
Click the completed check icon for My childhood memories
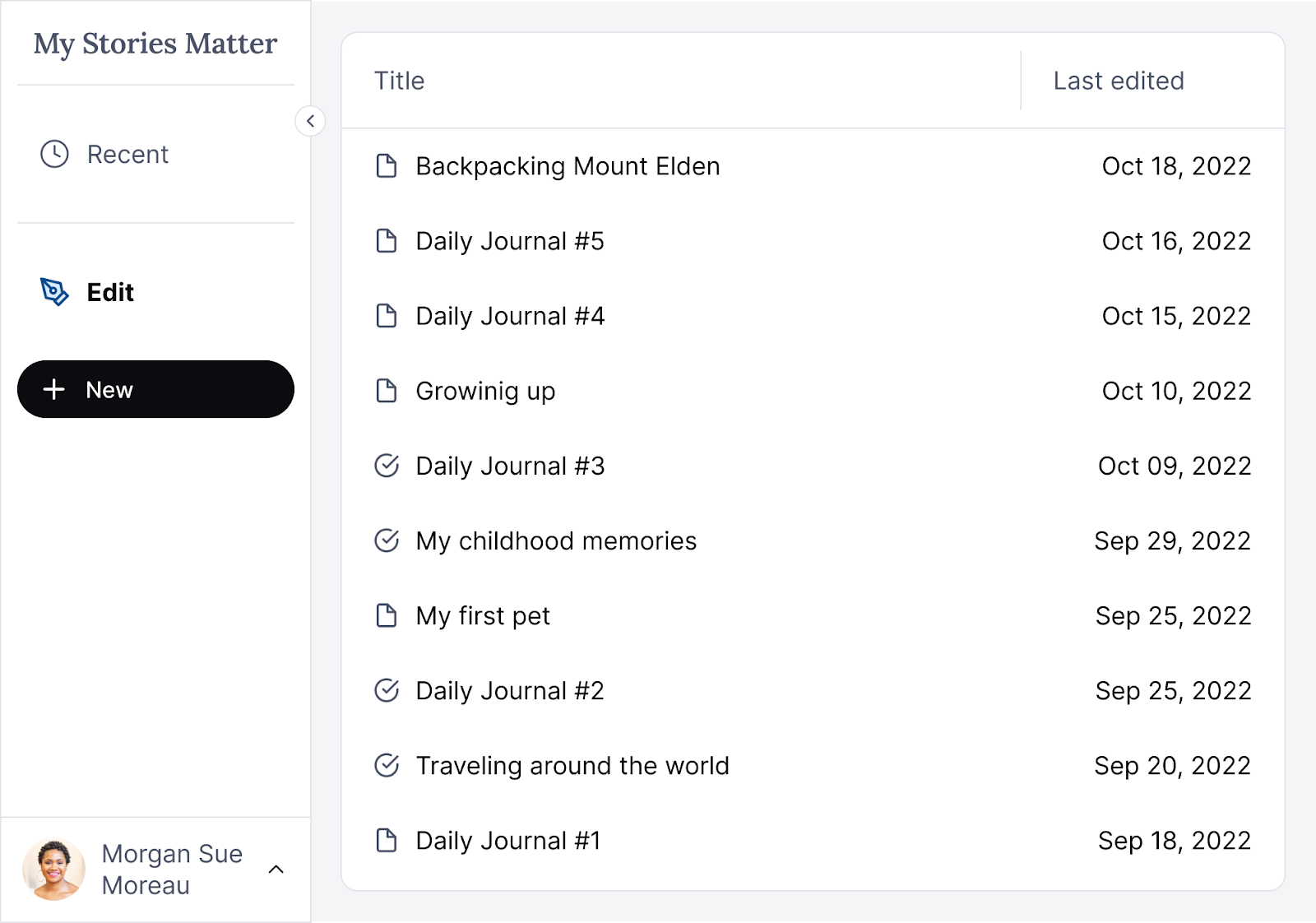pos(387,540)
